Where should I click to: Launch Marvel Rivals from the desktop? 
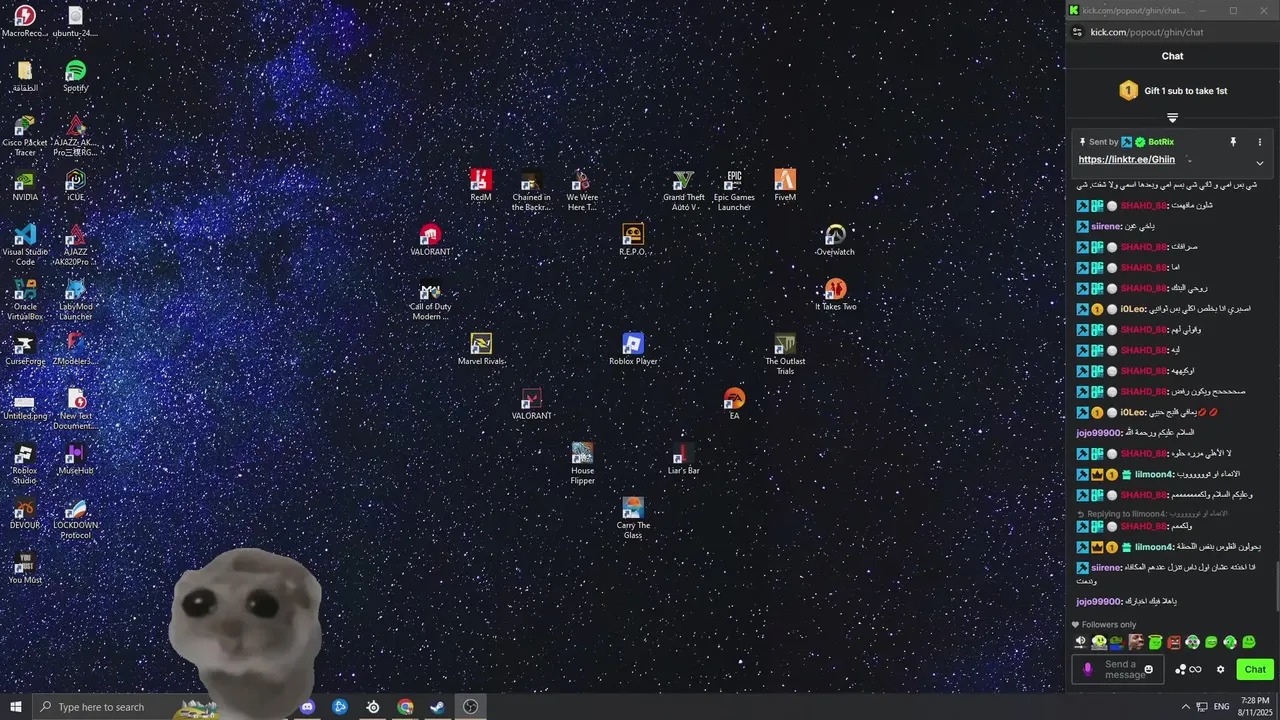coord(481,349)
